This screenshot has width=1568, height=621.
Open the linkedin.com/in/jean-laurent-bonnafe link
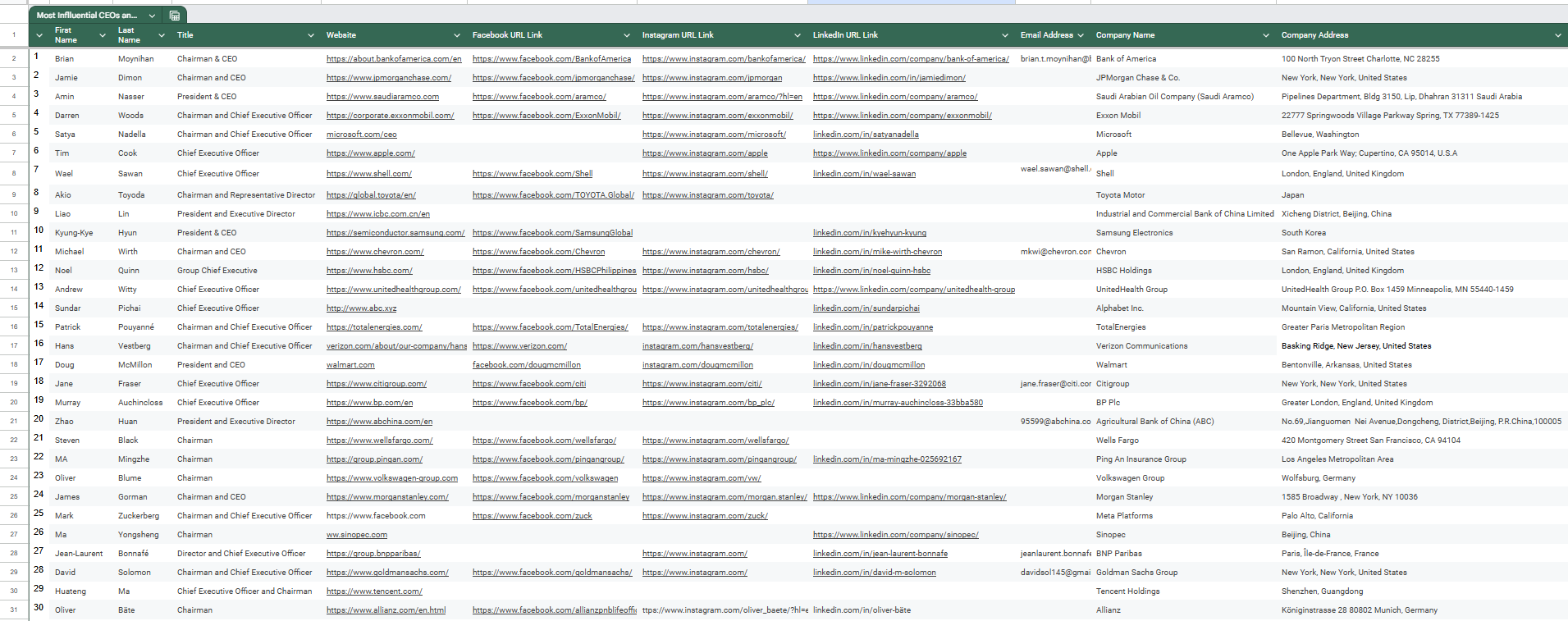pos(880,554)
